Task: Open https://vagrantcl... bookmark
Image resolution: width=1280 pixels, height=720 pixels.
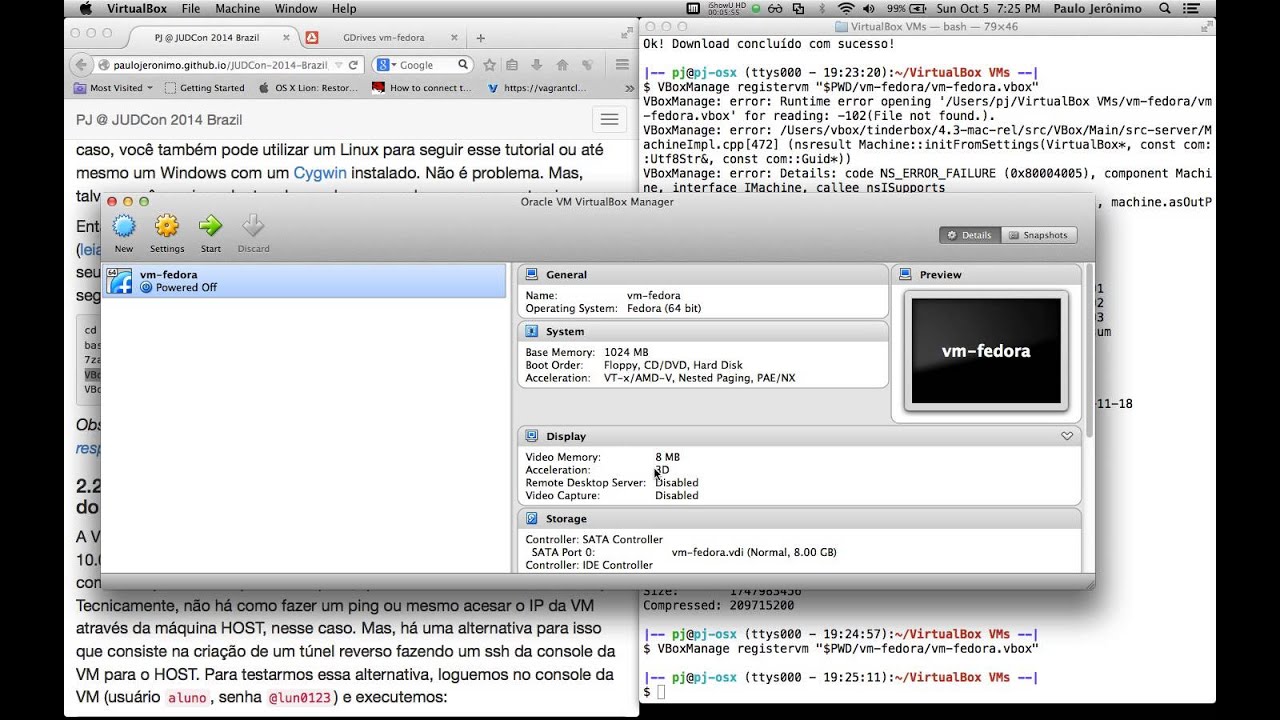Action: [x=537, y=88]
